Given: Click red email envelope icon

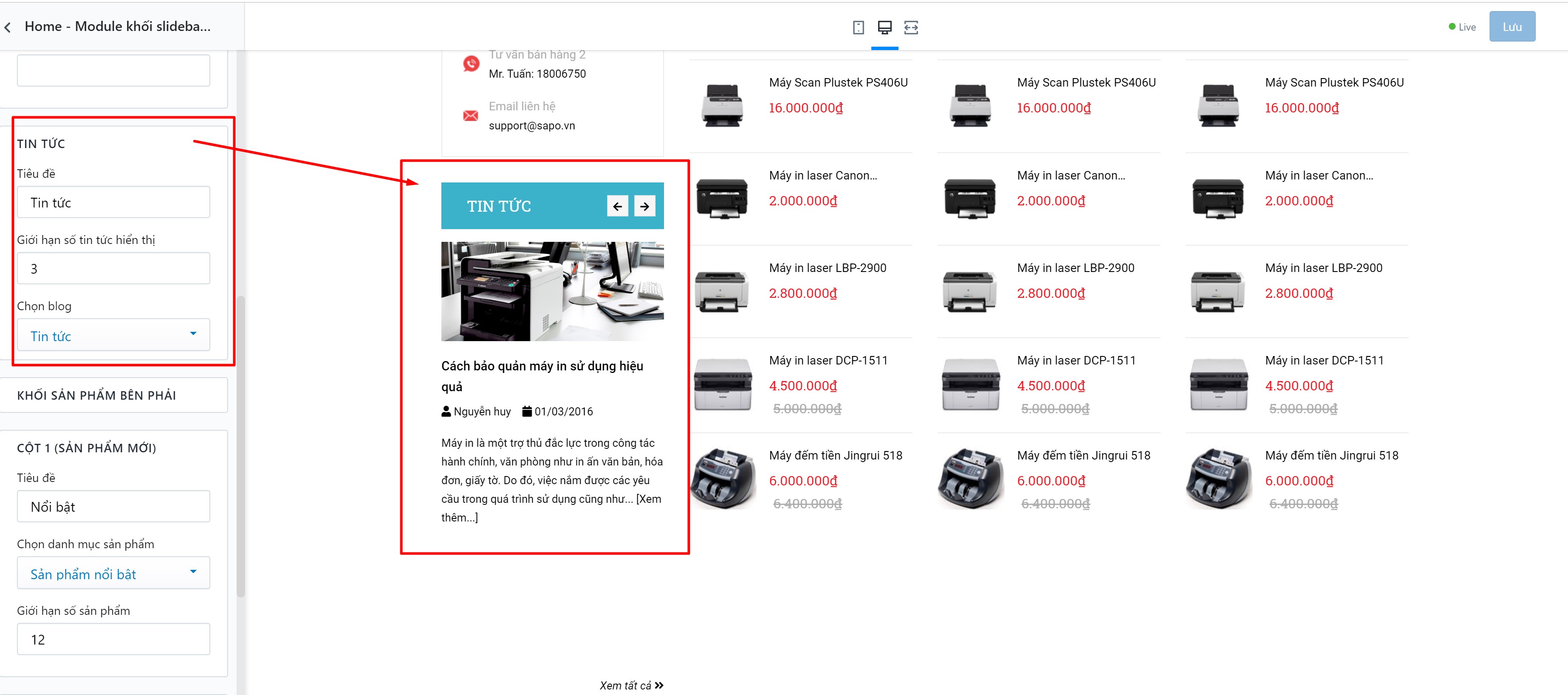Looking at the screenshot, I should click(x=471, y=116).
